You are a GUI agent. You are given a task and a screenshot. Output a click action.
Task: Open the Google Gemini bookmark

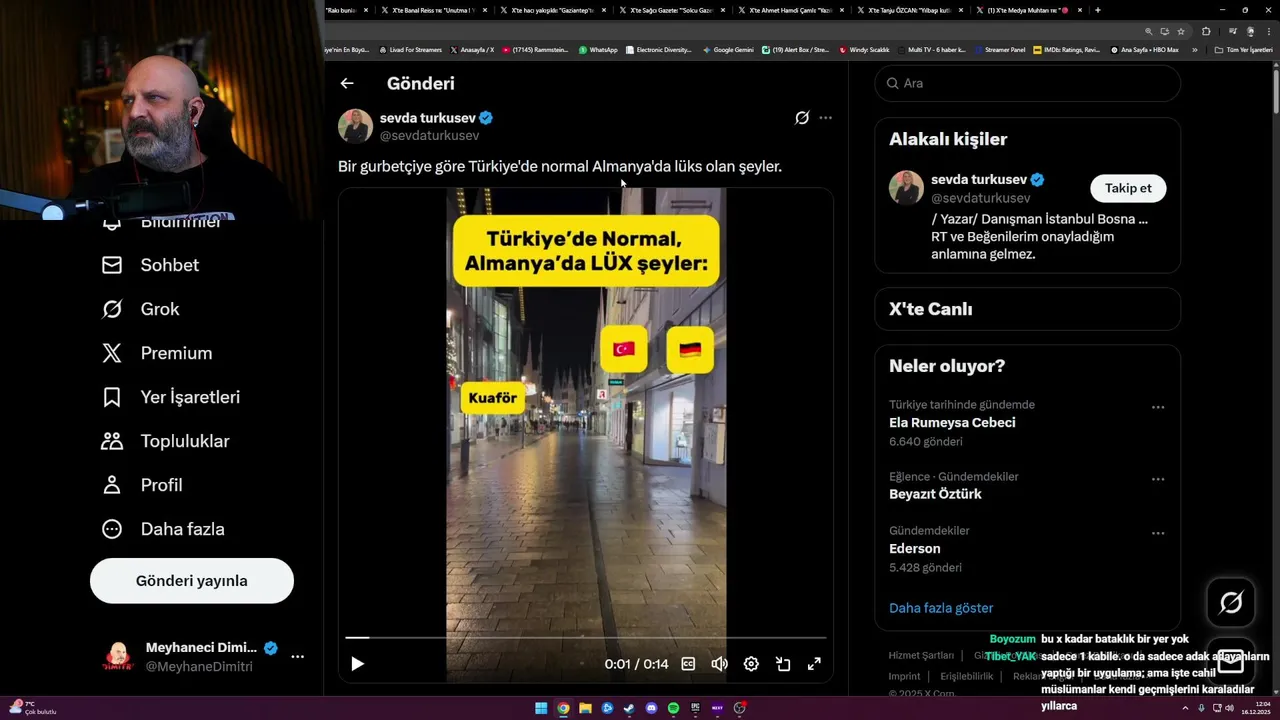[728, 49]
